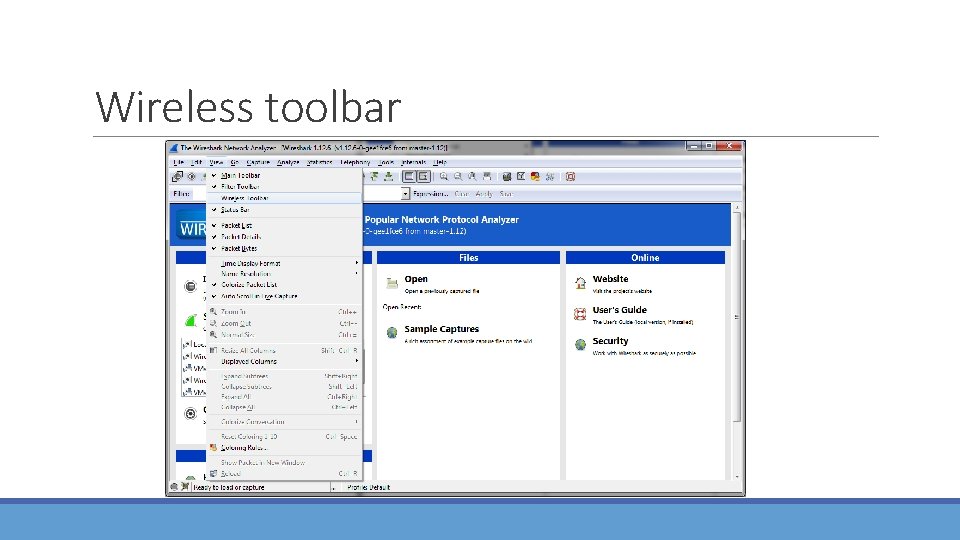
Task: Click the Security link
Action: [x=610, y=340]
